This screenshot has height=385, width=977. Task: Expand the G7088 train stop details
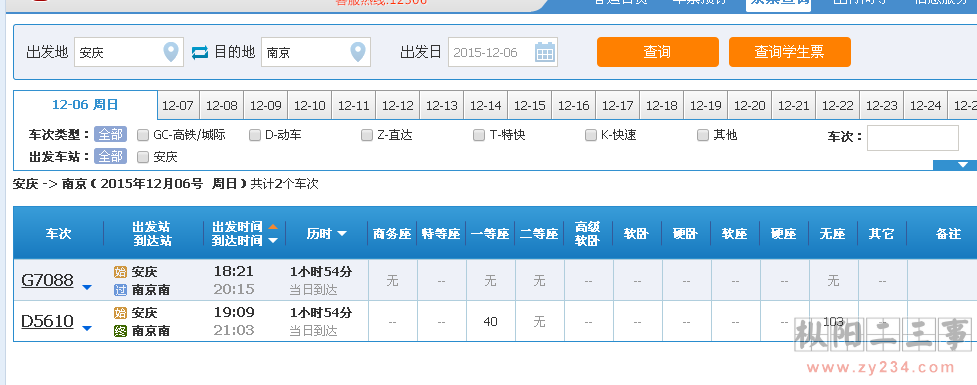[87, 287]
